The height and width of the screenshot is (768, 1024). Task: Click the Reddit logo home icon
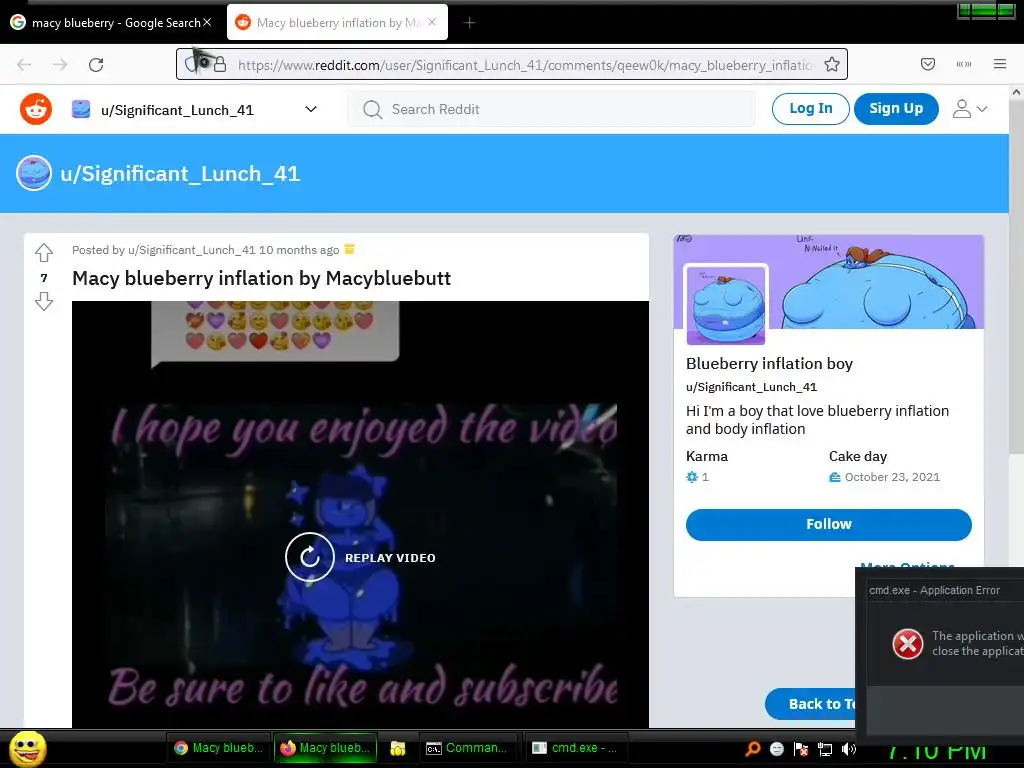(36, 109)
